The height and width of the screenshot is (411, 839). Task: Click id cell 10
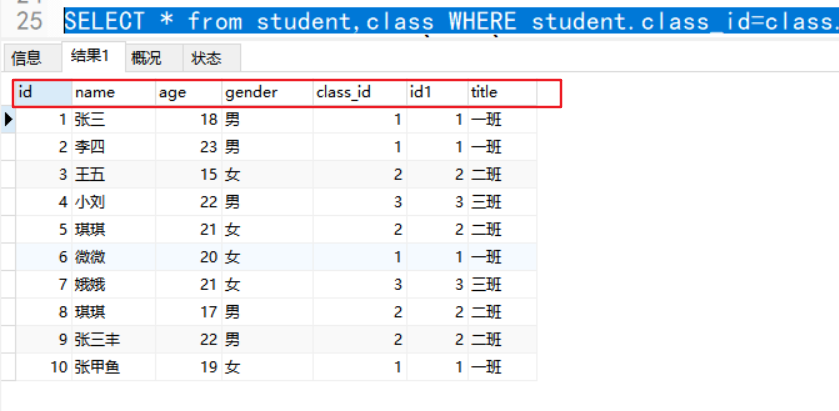43,367
